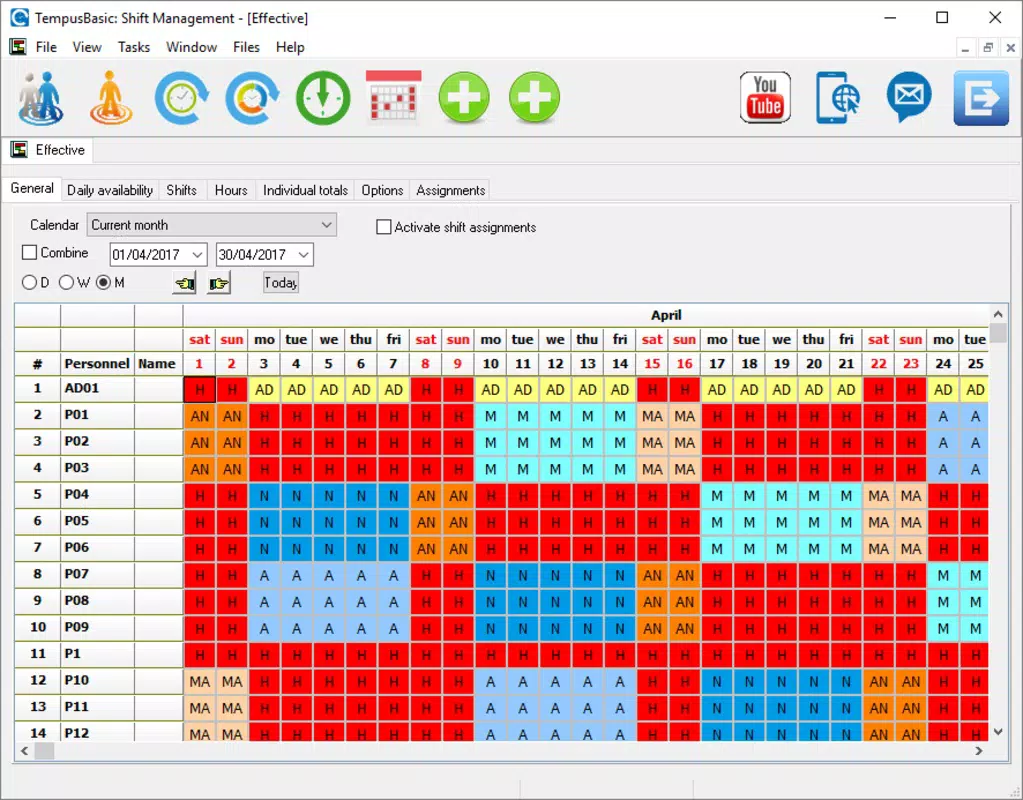1023x800 pixels.
Task: Click the horizontal scrollbar left arrow
Action: pos(25,751)
